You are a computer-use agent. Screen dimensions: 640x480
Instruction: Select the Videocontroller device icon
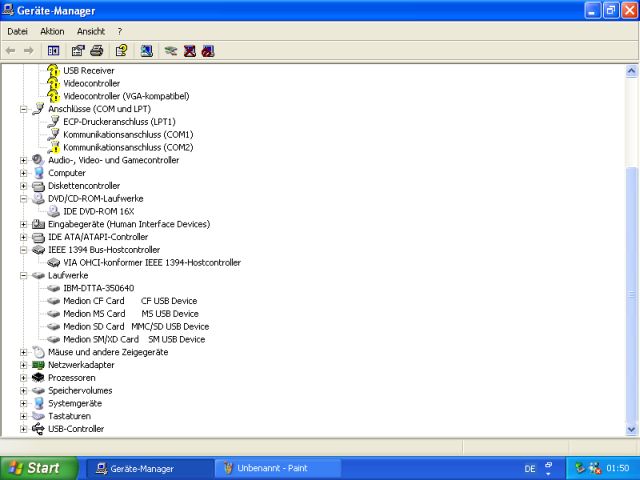pos(53,83)
